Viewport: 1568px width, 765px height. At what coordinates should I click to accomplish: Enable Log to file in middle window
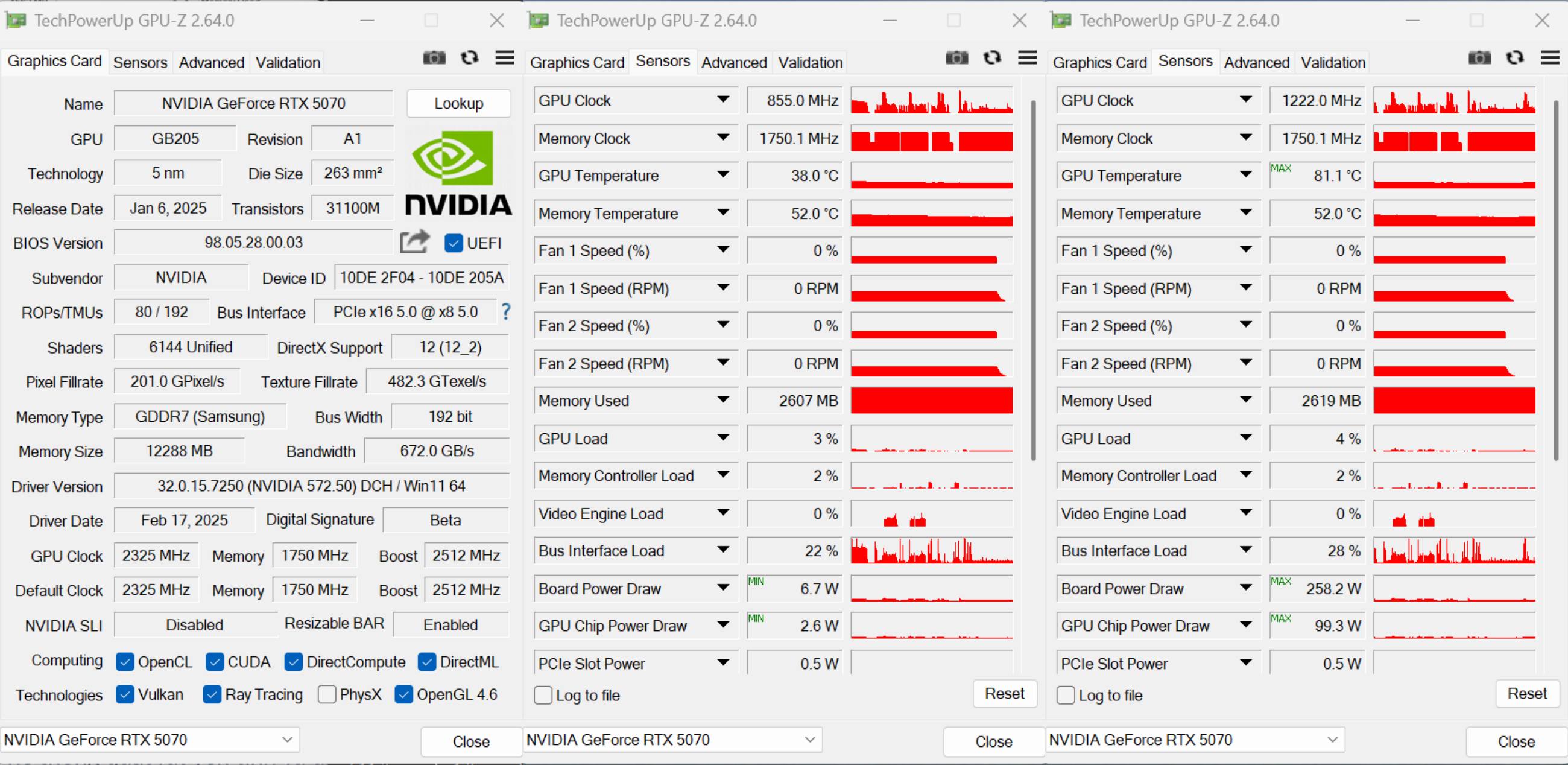point(543,695)
